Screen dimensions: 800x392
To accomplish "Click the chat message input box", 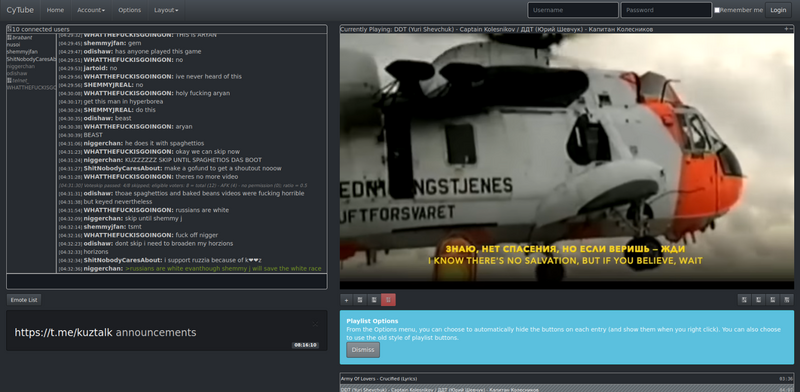I will coord(167,281).
